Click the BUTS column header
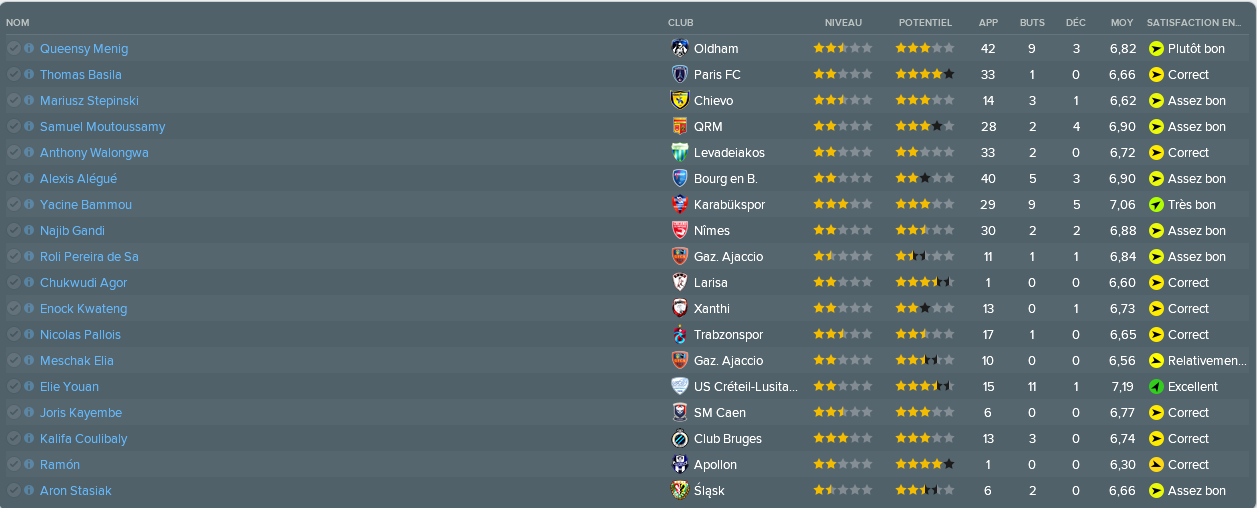The height and width of the screenshot is (508, 1257). [1032, 22]
